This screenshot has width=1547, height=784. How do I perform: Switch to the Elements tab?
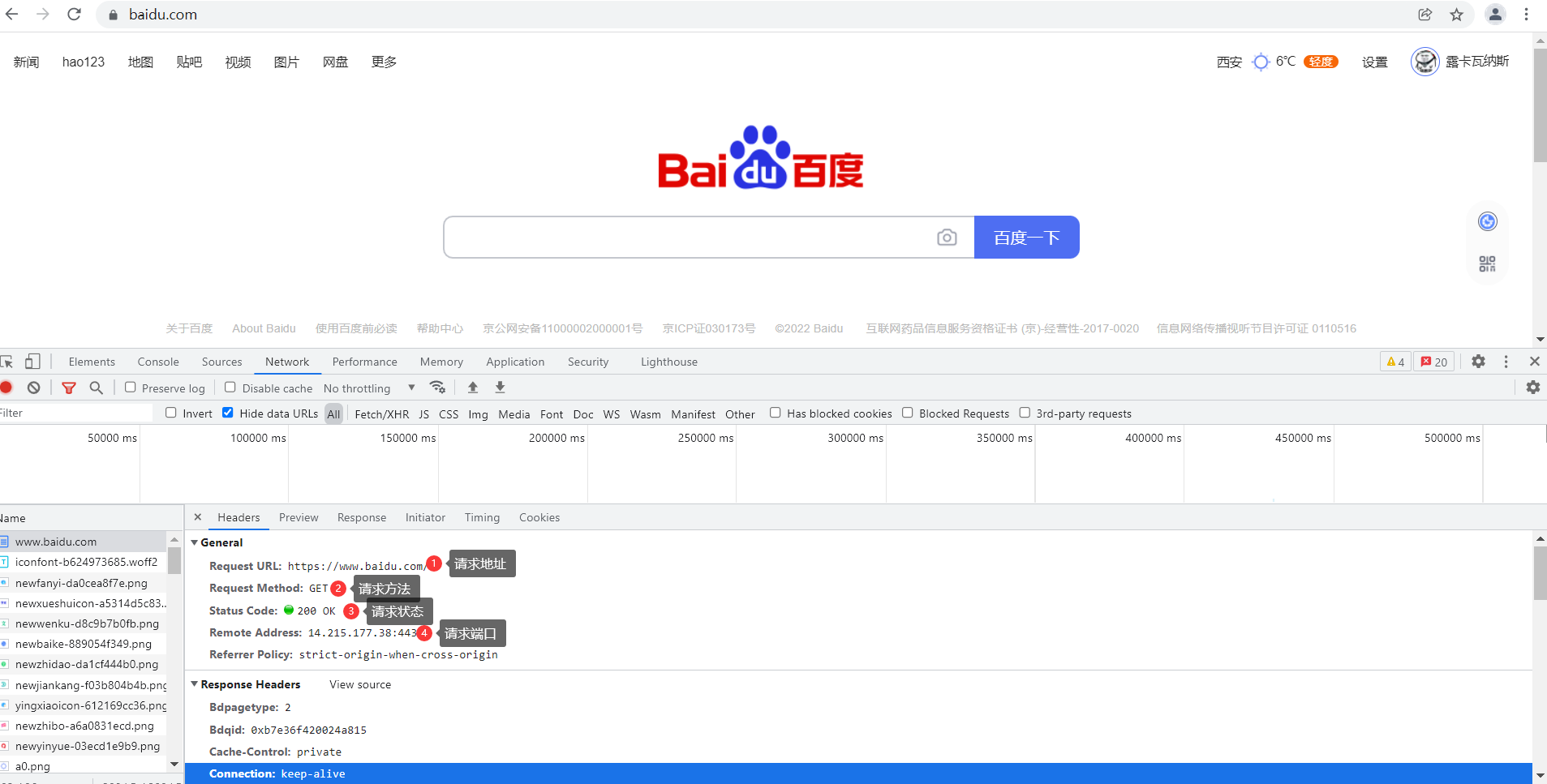pos(92,362)
